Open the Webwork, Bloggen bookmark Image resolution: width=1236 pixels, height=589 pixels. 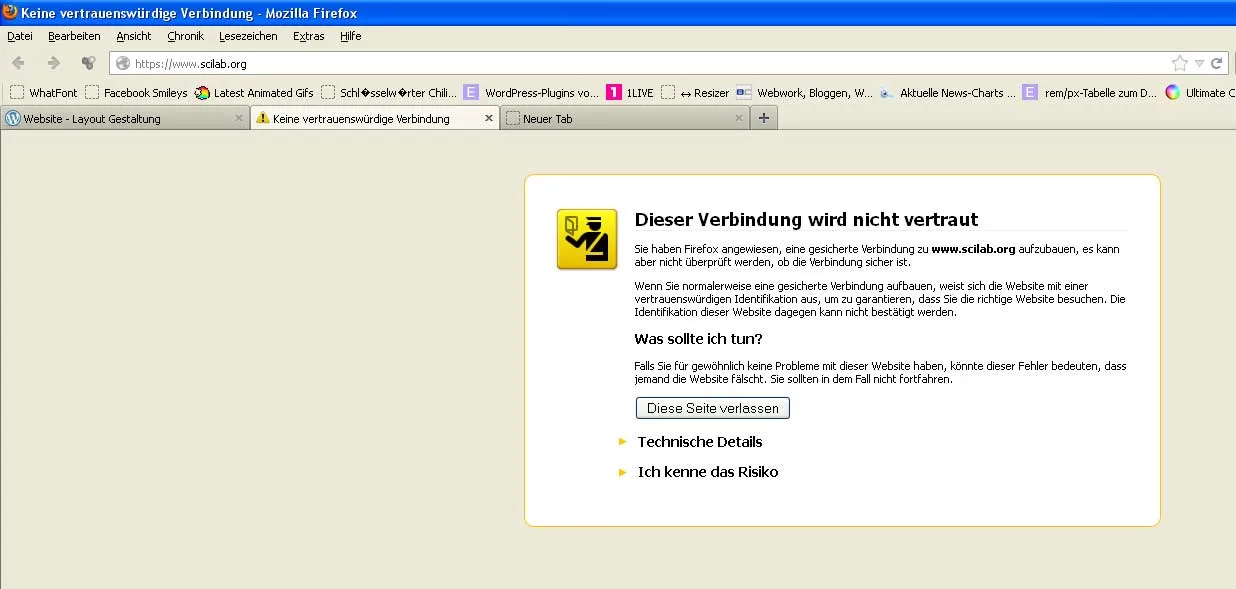(805, 93)
